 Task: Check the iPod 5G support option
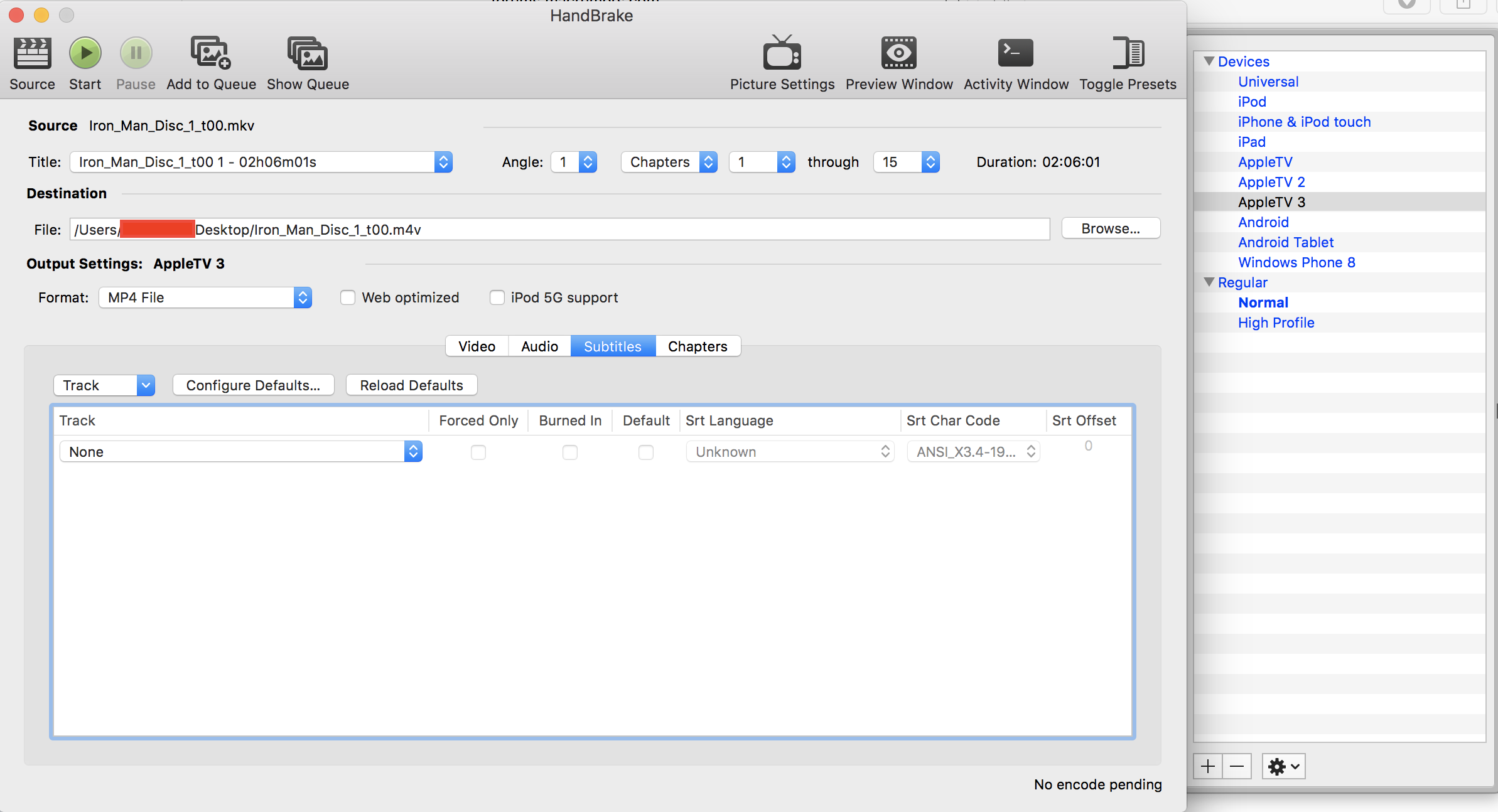pos(497,297)
